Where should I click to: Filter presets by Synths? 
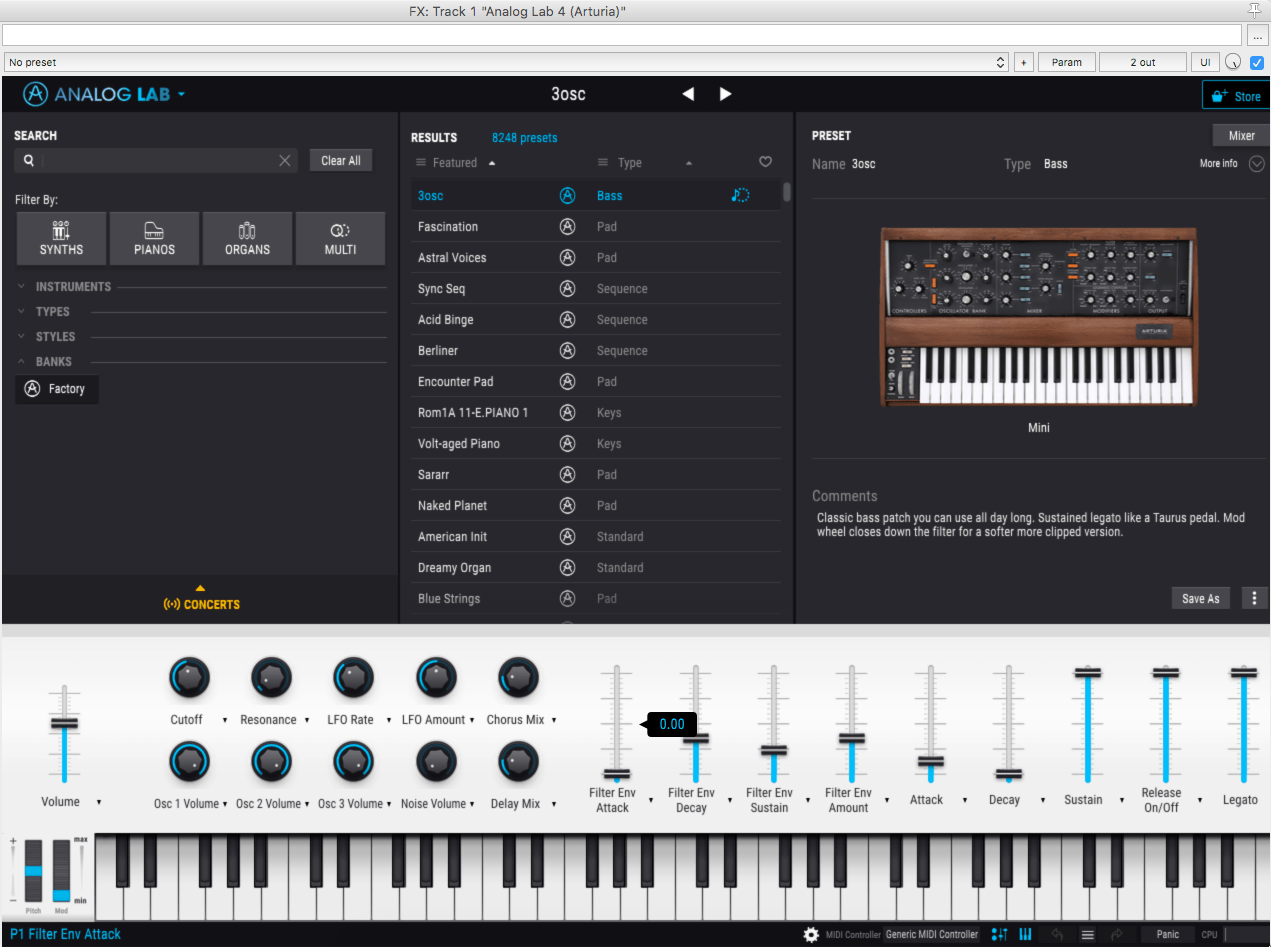click(x=61, y=238)
